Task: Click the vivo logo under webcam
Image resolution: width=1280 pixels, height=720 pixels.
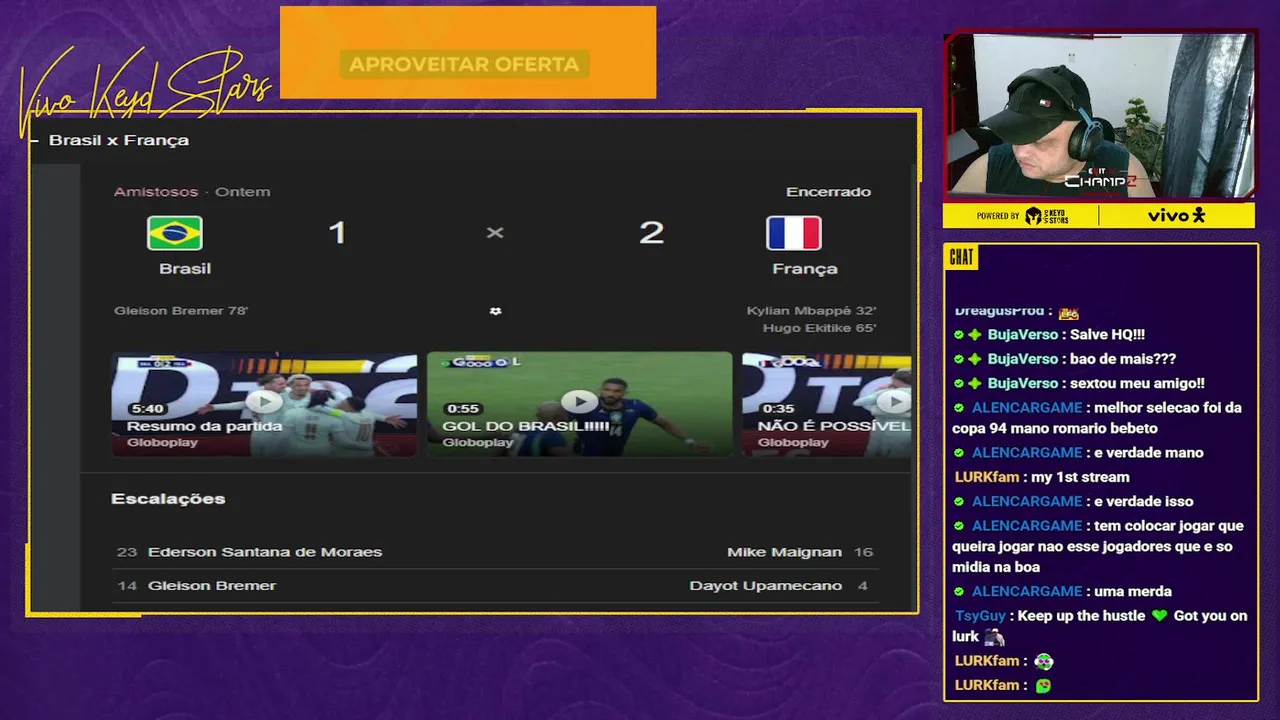Action: (x=1176, y=215)
